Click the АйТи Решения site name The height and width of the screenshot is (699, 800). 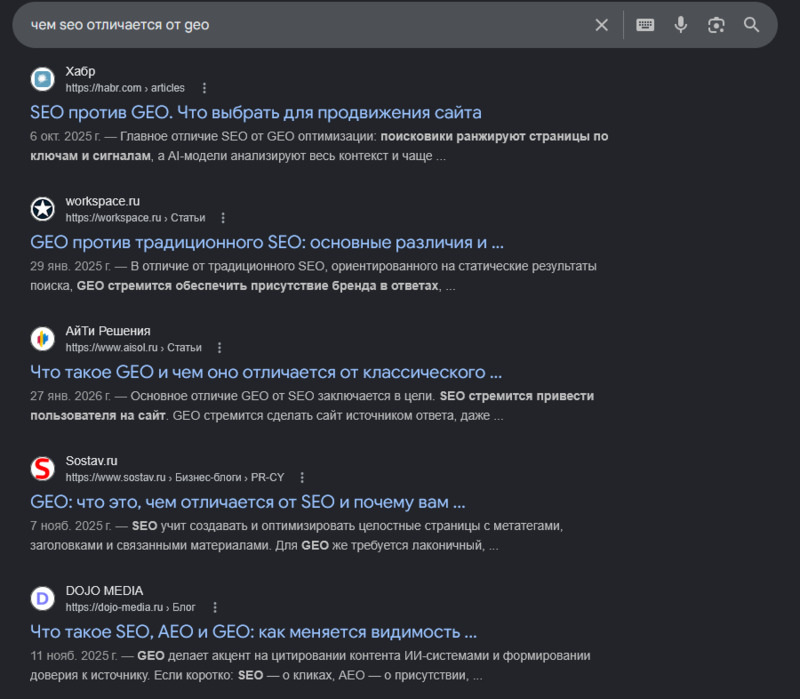pyautogui.click(x=108, y=331)
